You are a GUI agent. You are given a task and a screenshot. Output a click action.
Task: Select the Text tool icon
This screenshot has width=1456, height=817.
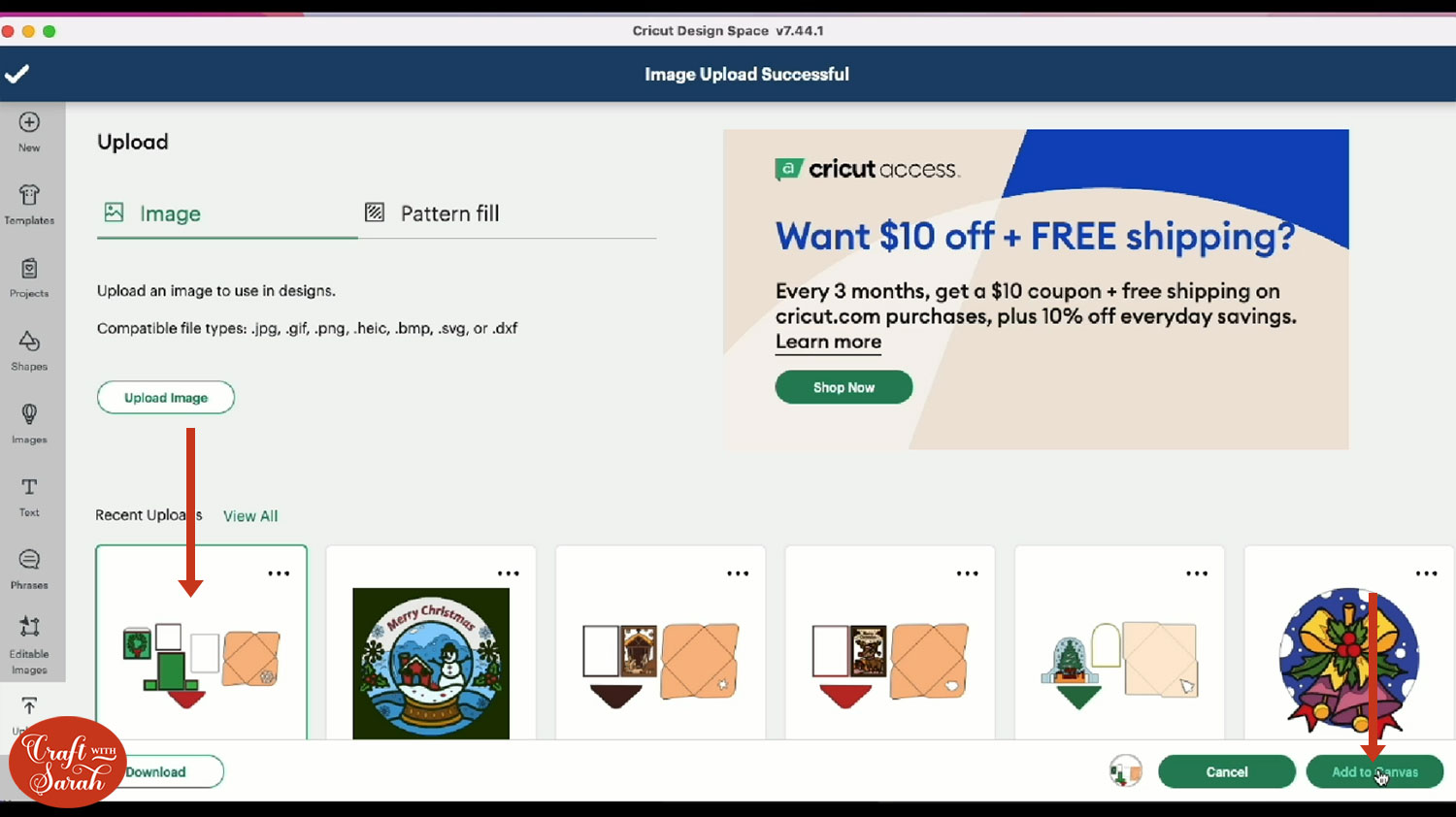point(29,486)
